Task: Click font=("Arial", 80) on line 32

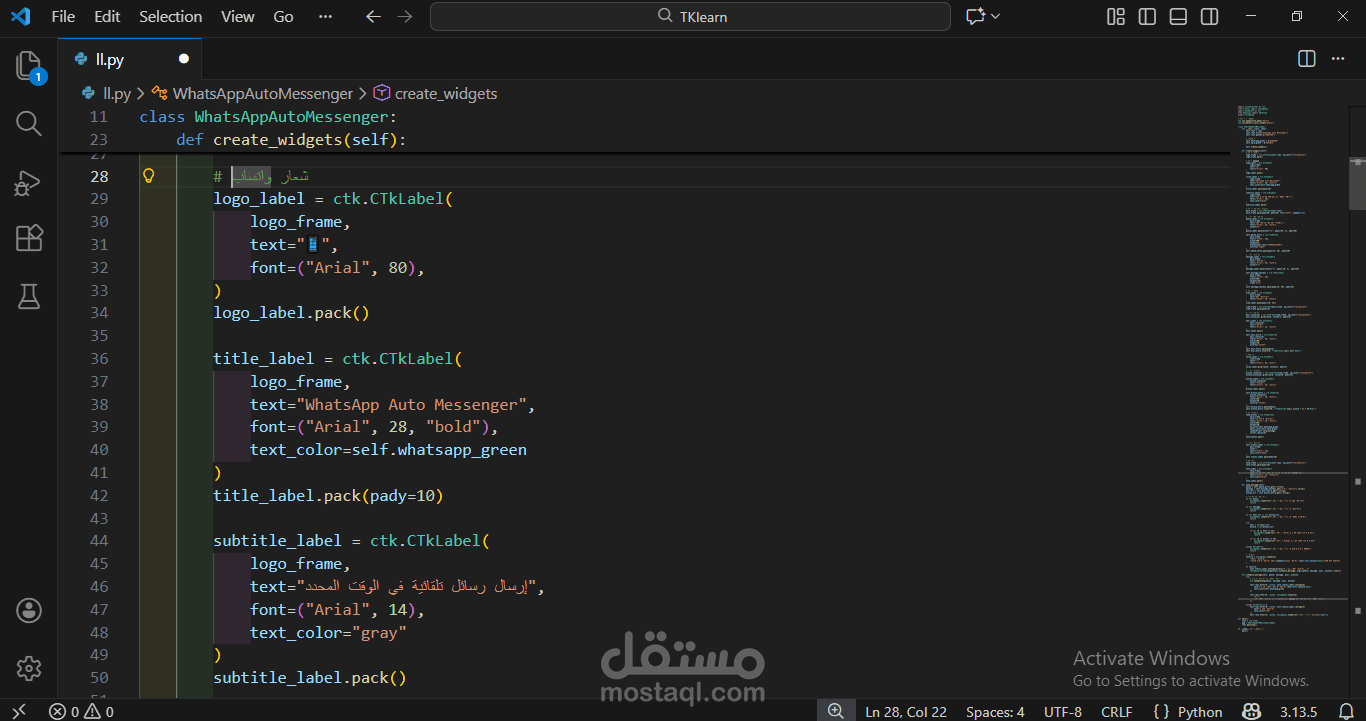Action: pos(333,267)
